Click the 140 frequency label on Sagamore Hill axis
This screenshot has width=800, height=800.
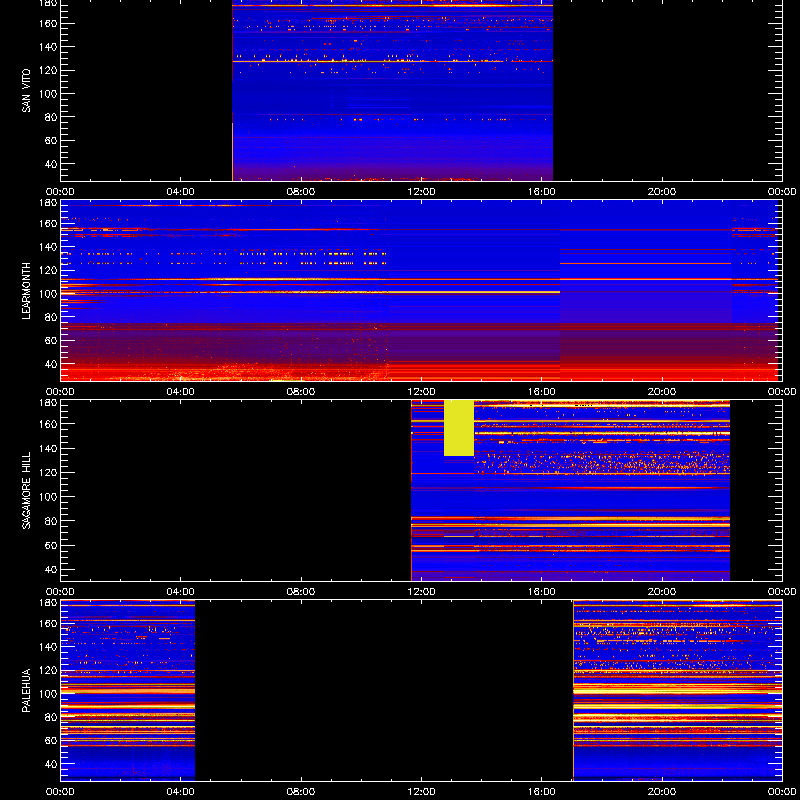[x=48, y=448]
